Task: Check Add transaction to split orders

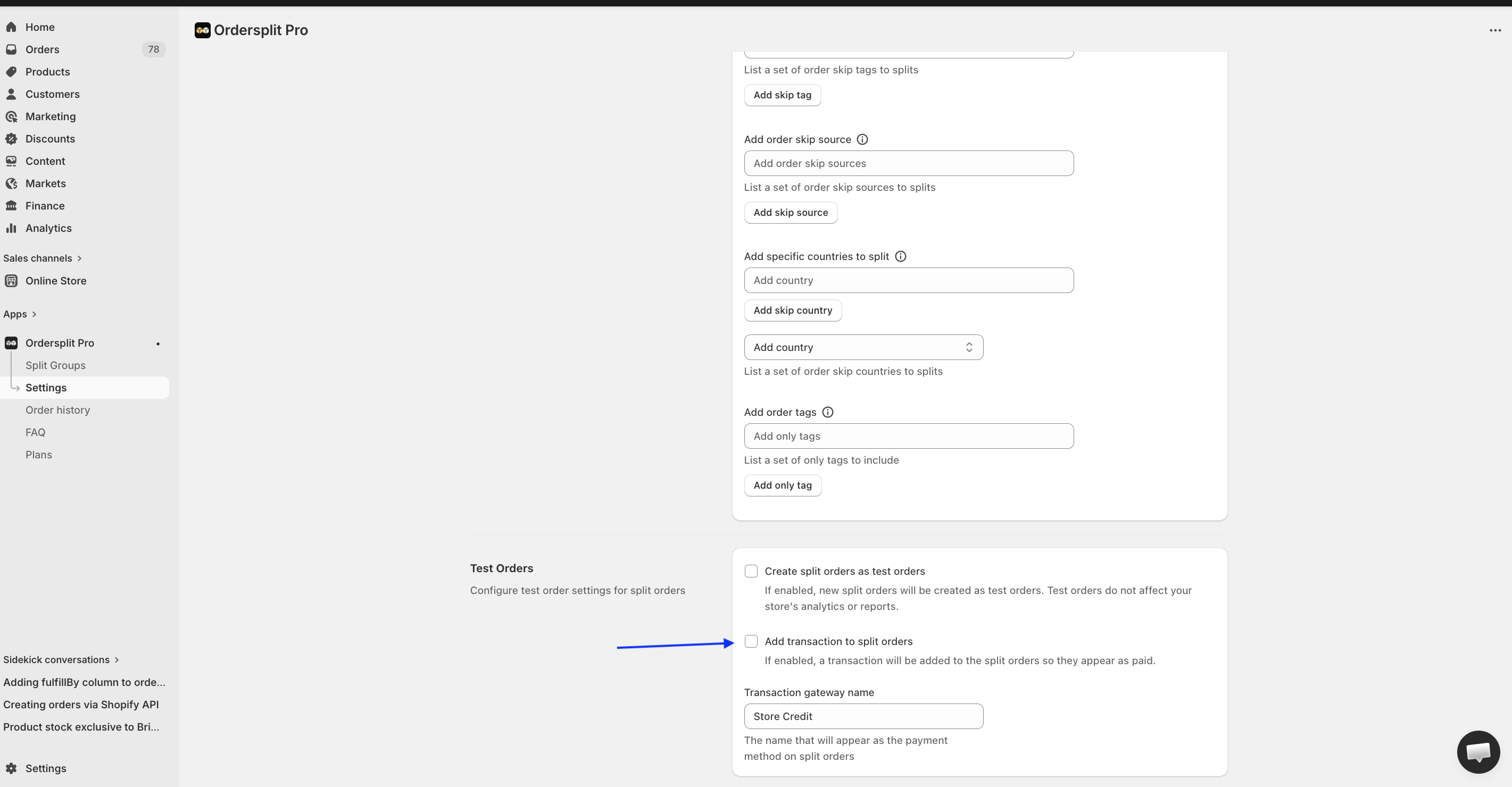Action: coord(751,641)
